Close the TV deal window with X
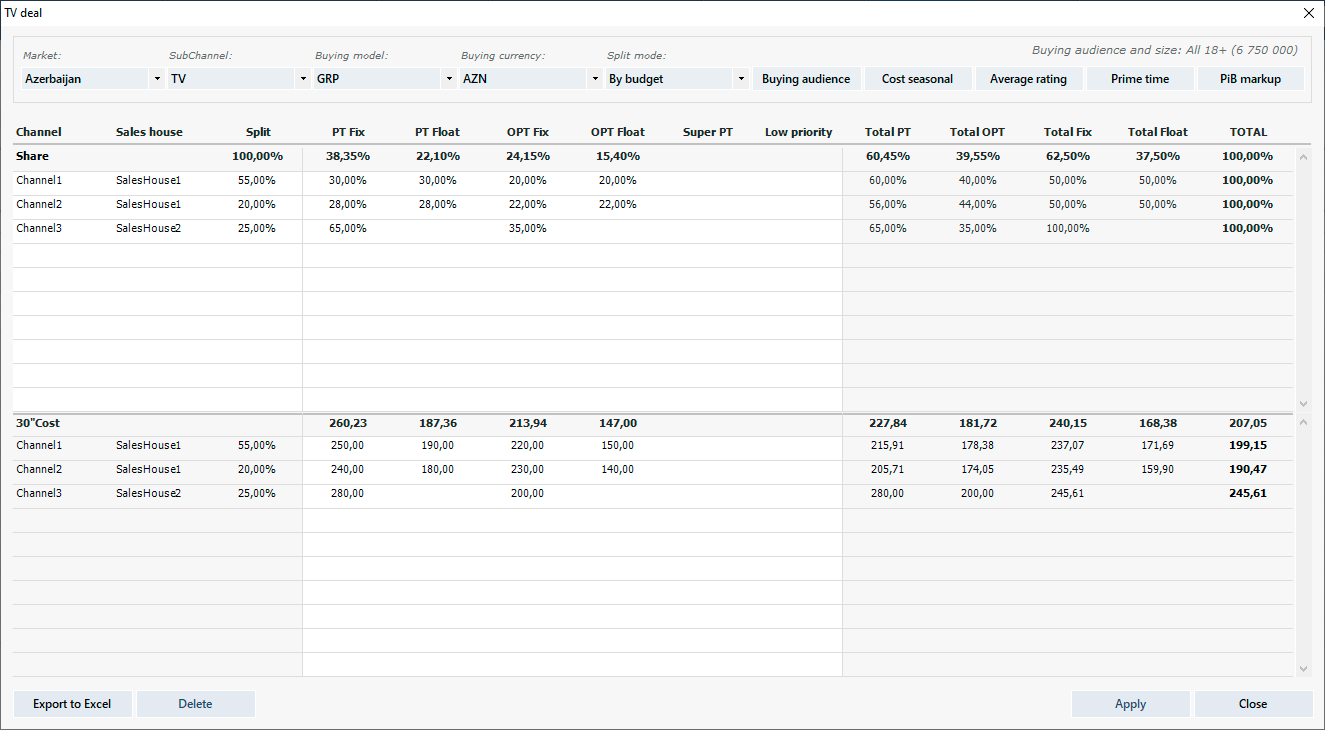 1308,13
